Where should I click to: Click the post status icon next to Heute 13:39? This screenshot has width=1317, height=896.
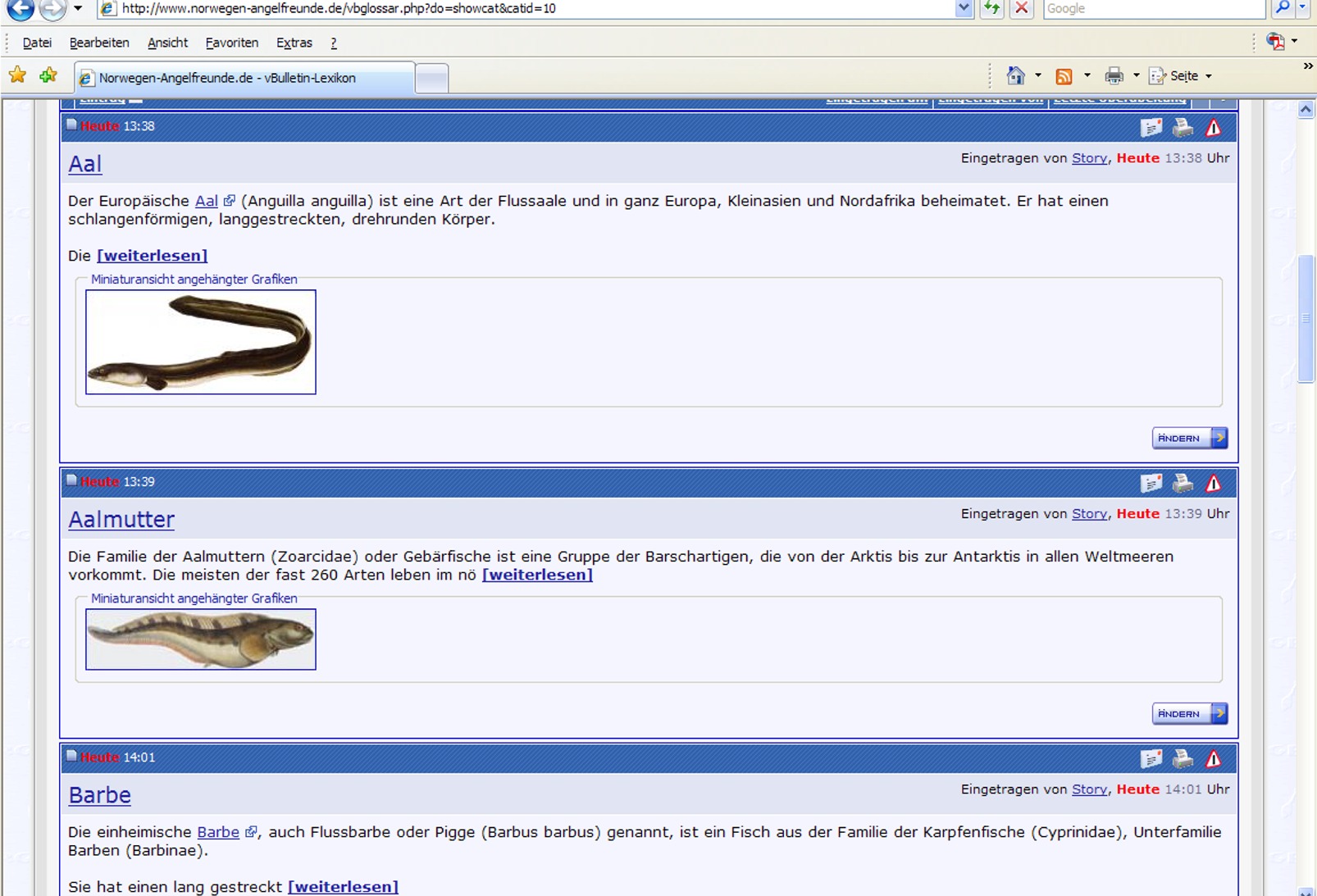tap(71, 481)
